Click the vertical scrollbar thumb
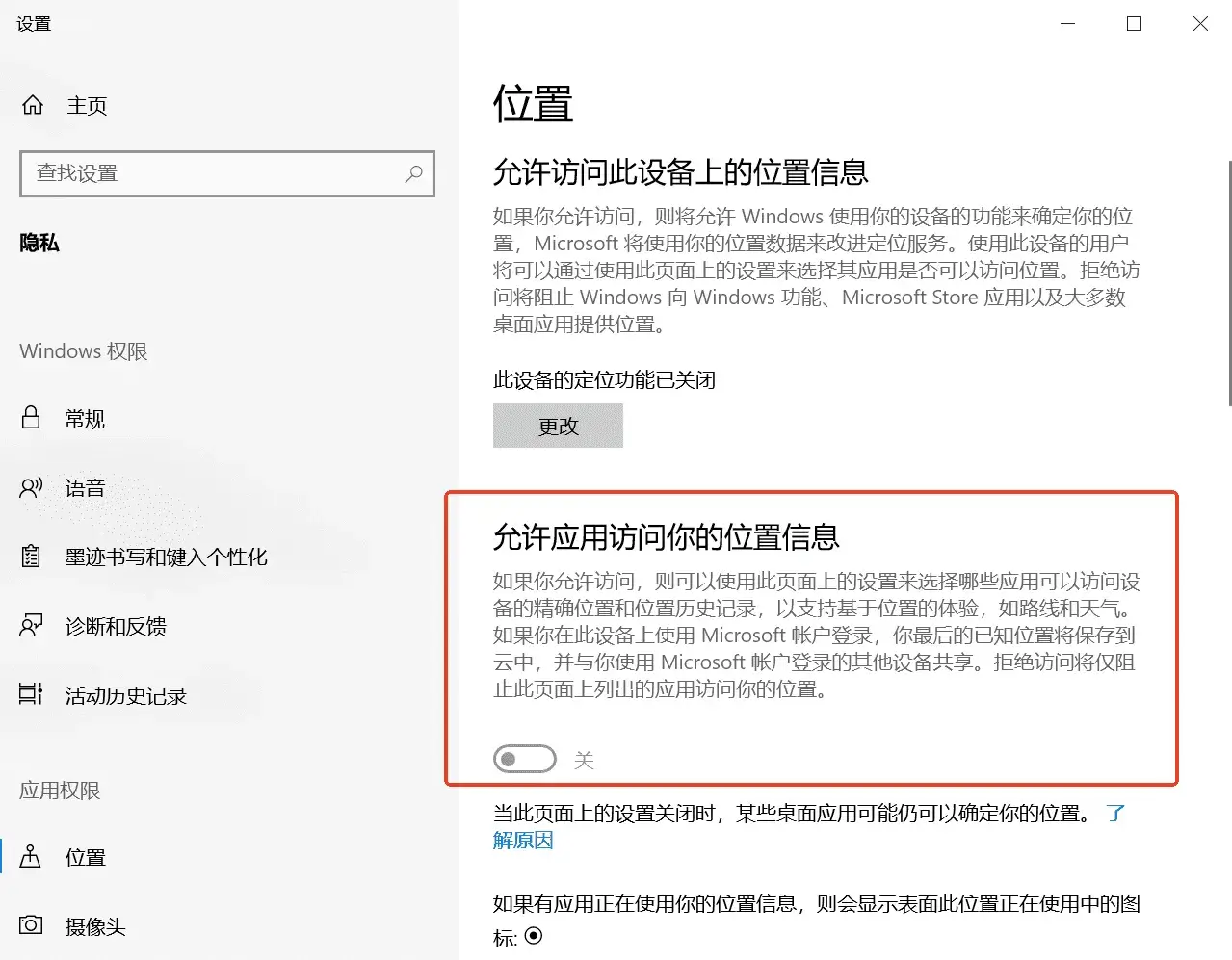The height and width of the screenshot is (960, 1232). pyautogui.click(x=1228, y=284)
